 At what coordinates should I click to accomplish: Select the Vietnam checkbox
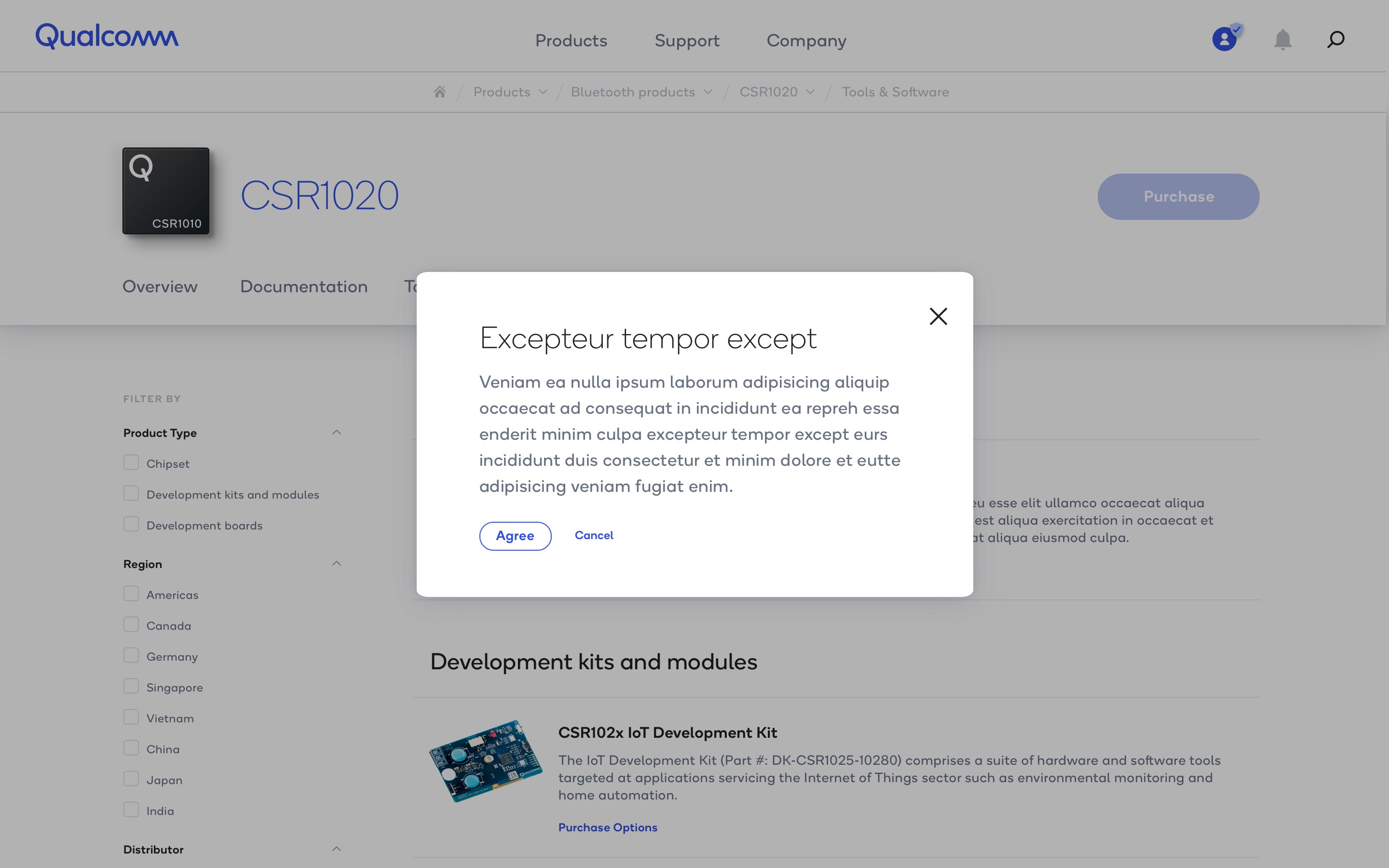pos(132,718)
